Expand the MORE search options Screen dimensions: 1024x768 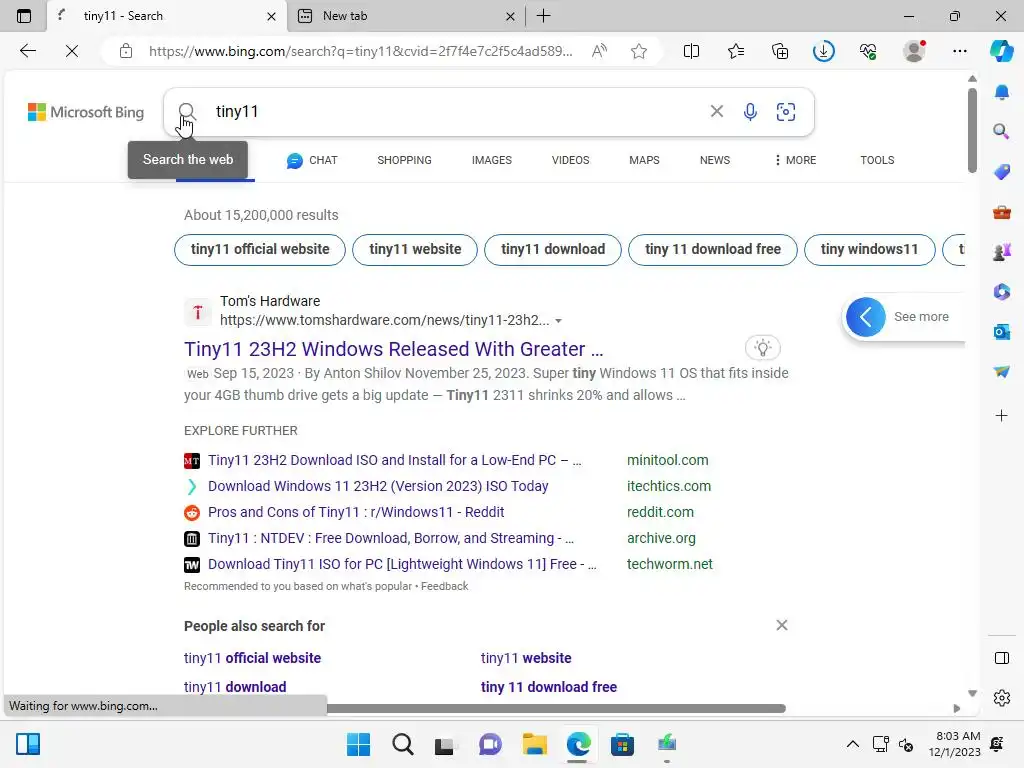tap(795, 160)
